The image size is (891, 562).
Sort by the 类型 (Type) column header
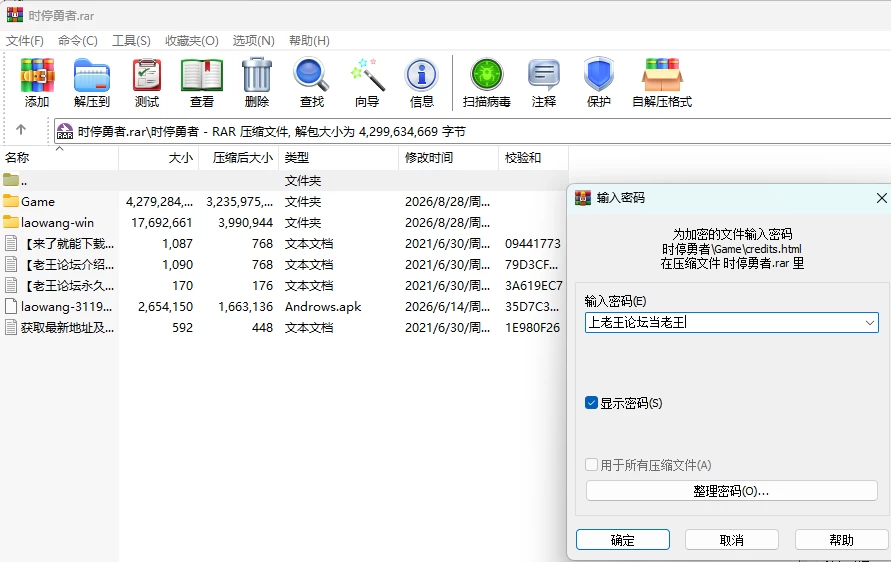tap(339, 158)
